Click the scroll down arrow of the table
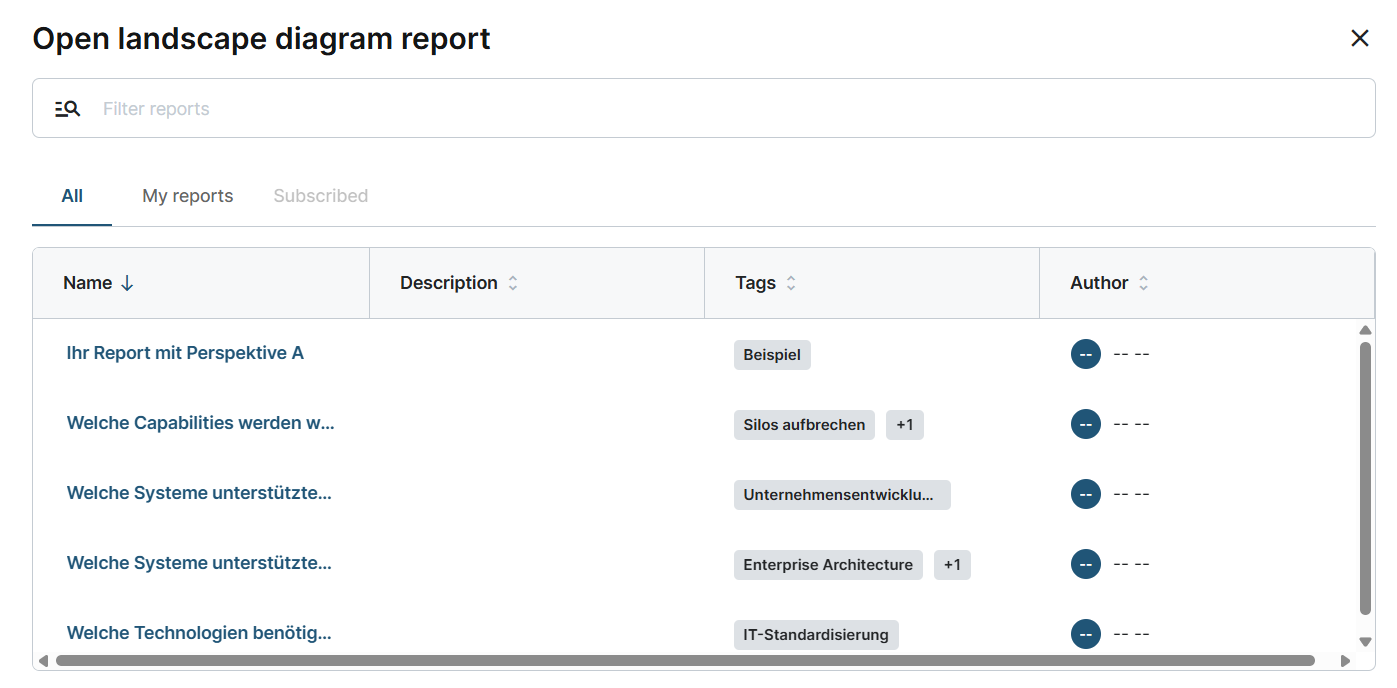Viewport: 1397px width, 688px height. [1365, 642]
